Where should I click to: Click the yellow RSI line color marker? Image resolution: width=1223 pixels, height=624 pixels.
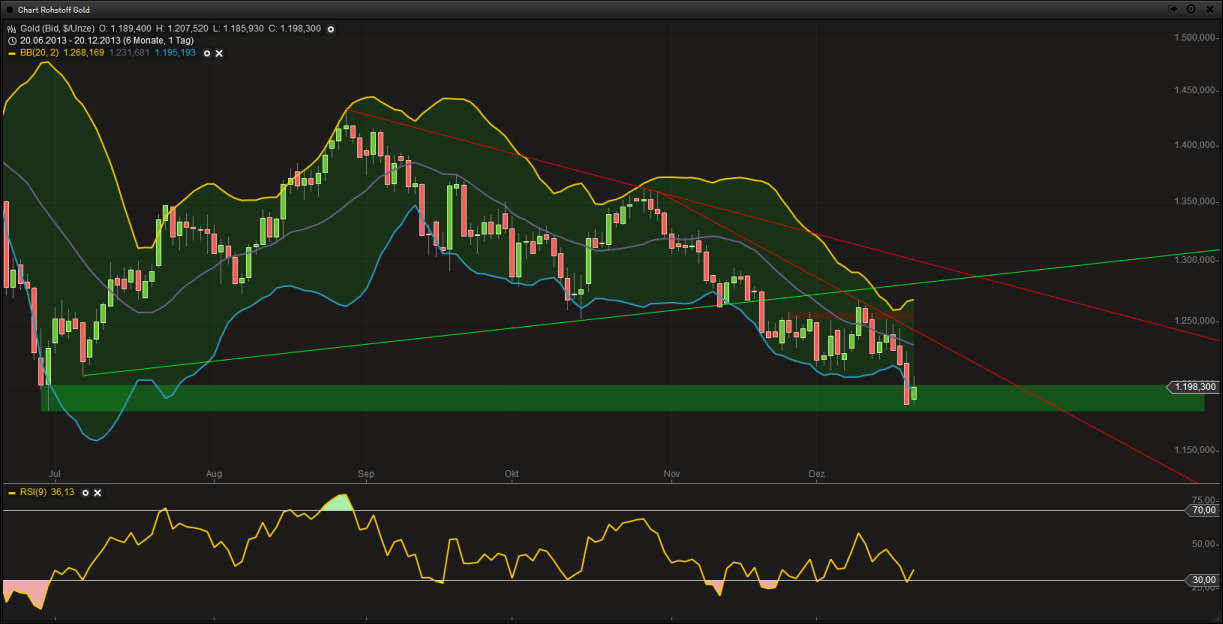point(11,493)
